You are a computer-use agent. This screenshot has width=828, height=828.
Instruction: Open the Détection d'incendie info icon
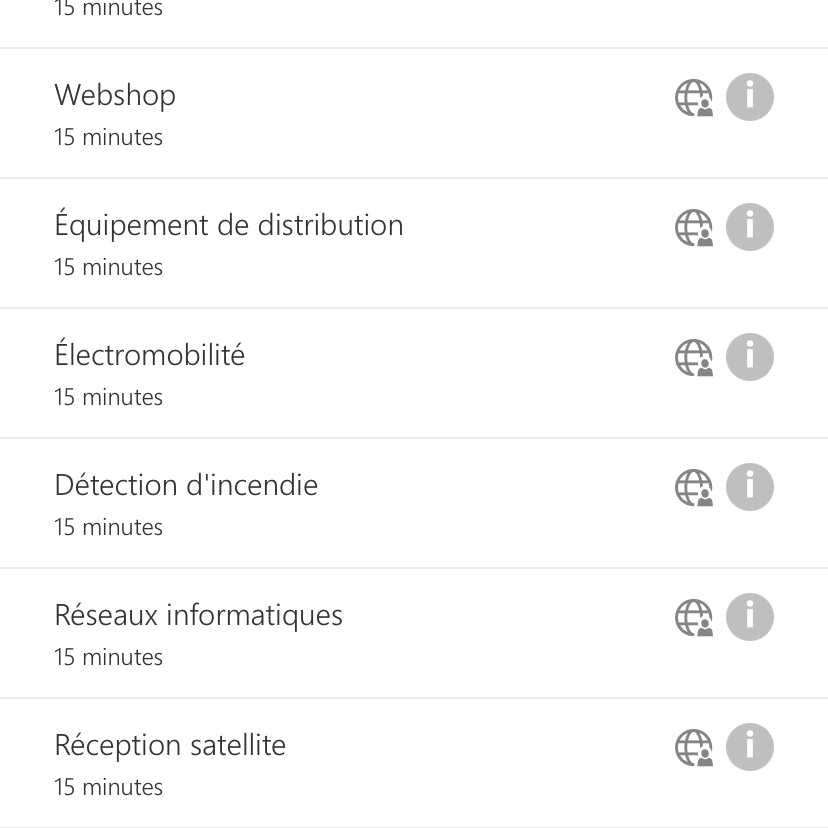coord(750,487)
